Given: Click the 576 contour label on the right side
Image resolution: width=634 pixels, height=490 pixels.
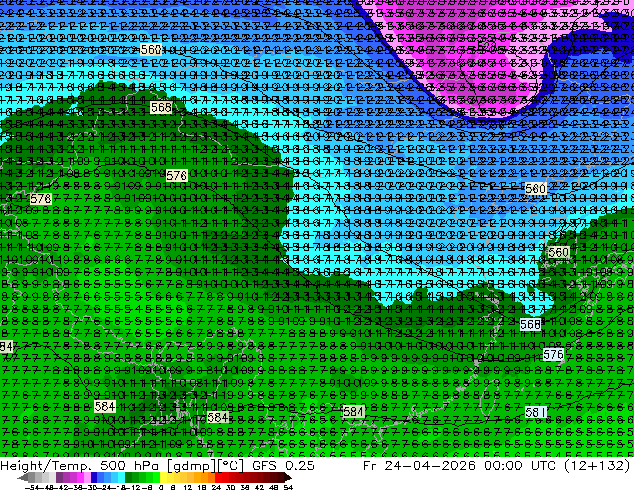Looking at the screenshot, I should 553,355.
